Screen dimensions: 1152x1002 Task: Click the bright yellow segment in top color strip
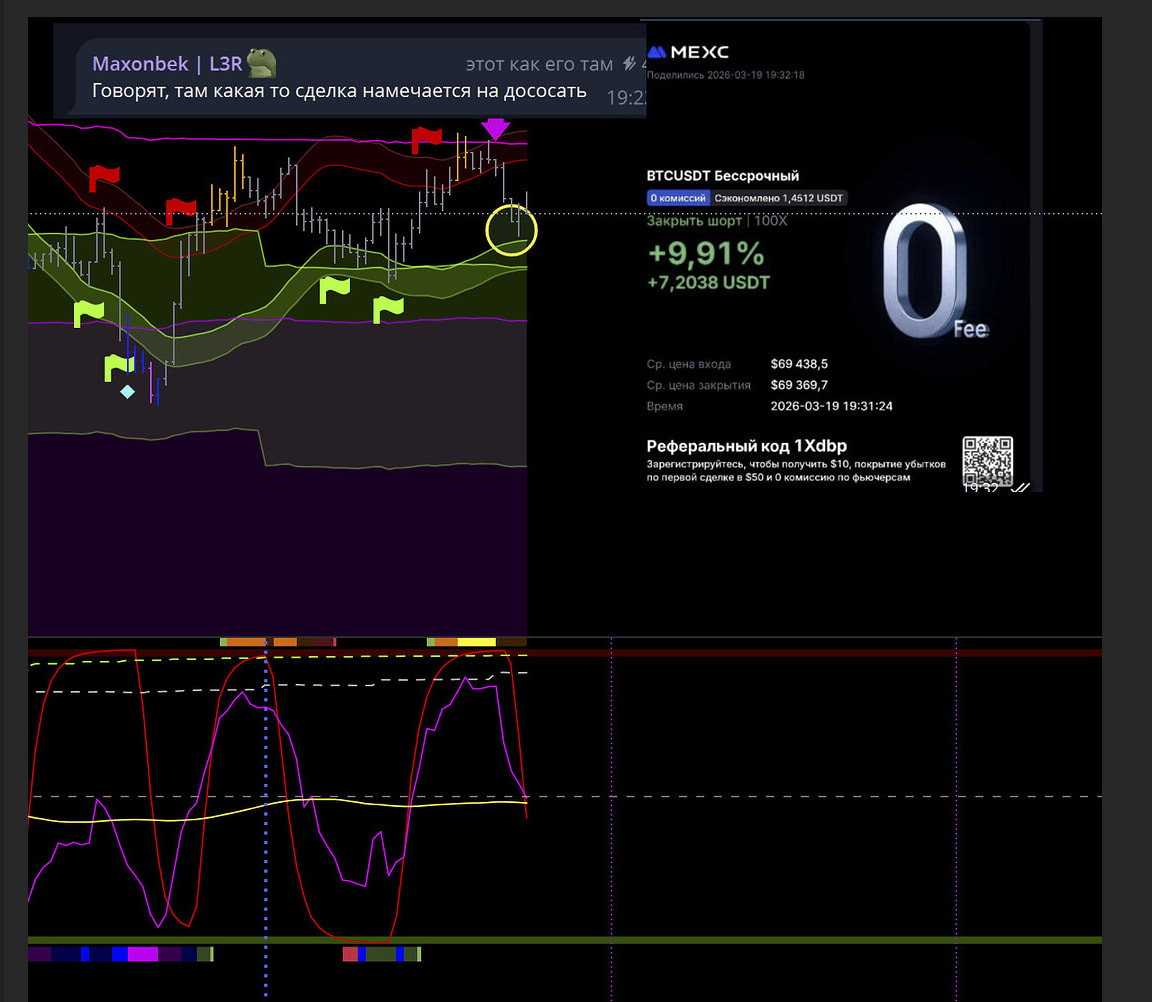click(x=476, y=642)
